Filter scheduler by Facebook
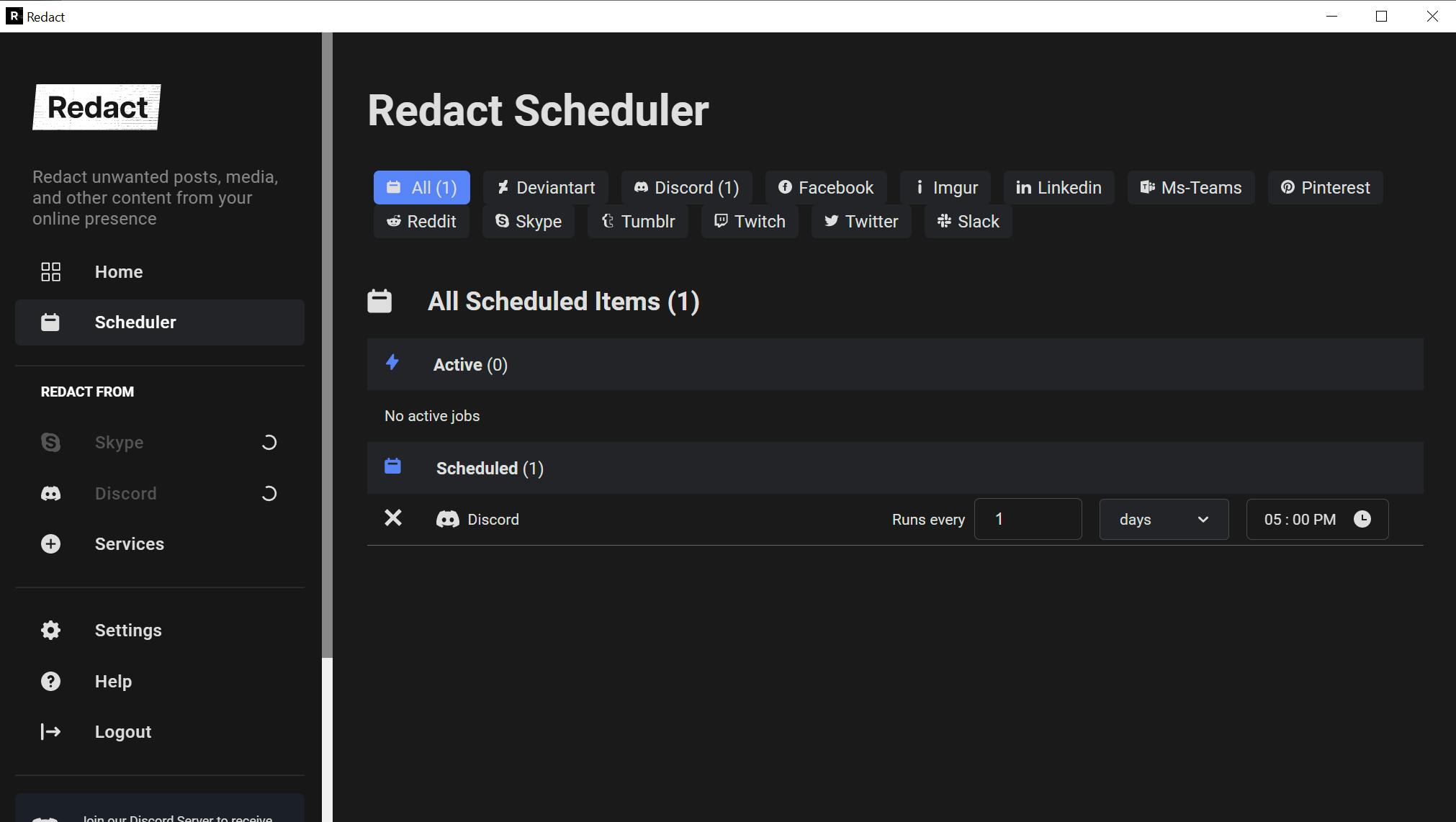The image size is (1456, 822). tap(826, 188)
